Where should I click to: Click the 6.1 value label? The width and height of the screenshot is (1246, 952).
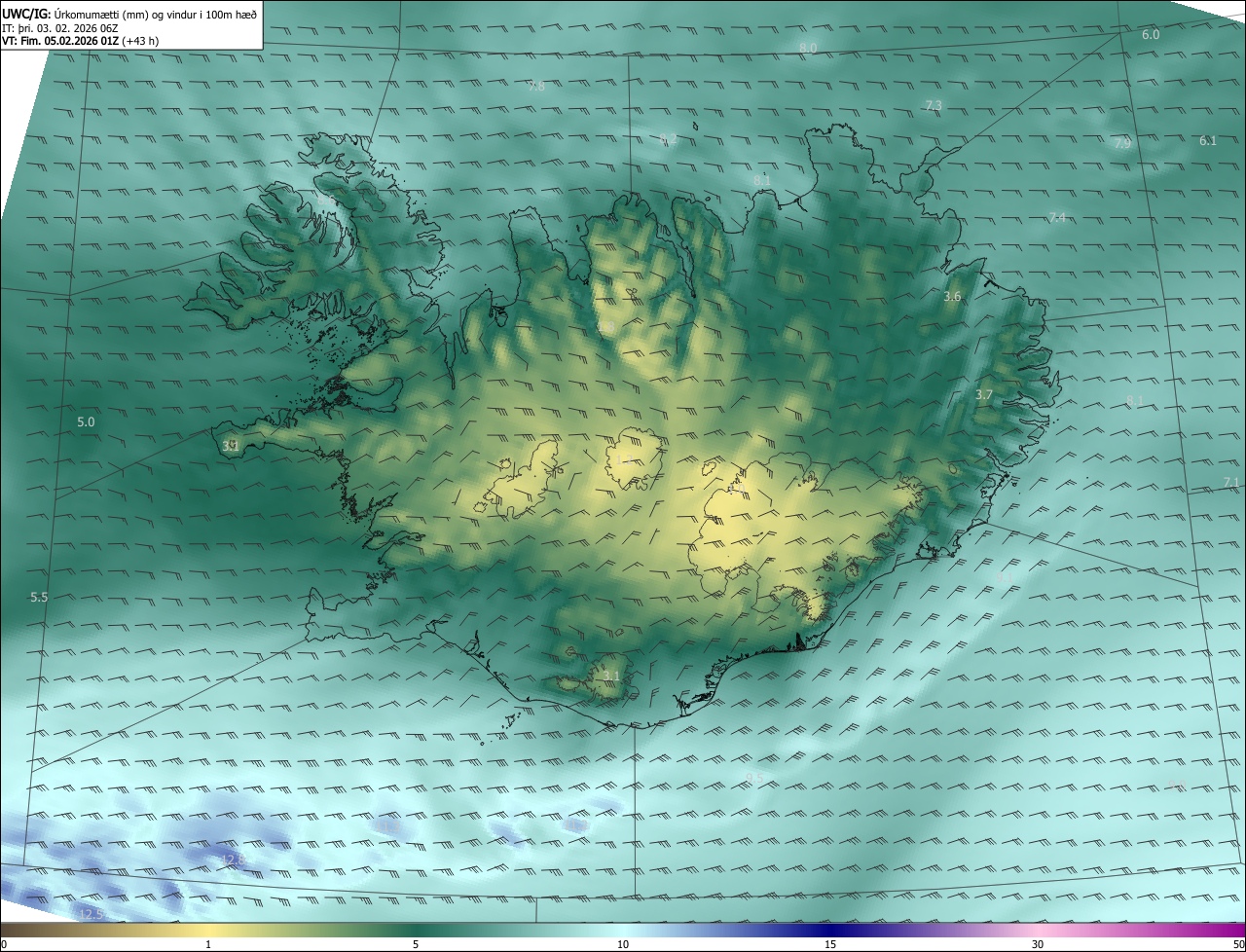[1208, 140]
